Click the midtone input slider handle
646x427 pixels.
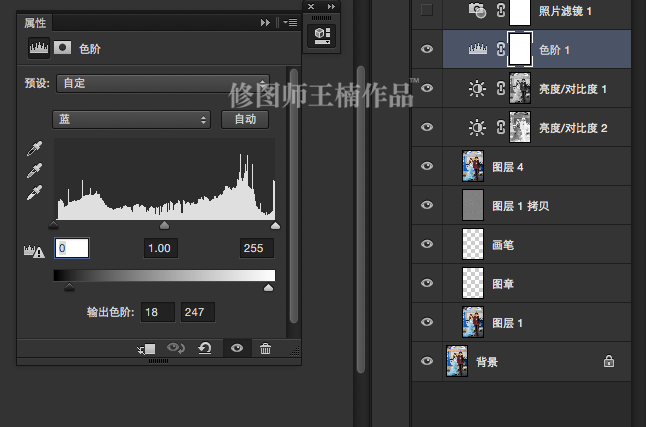(164, 227)
